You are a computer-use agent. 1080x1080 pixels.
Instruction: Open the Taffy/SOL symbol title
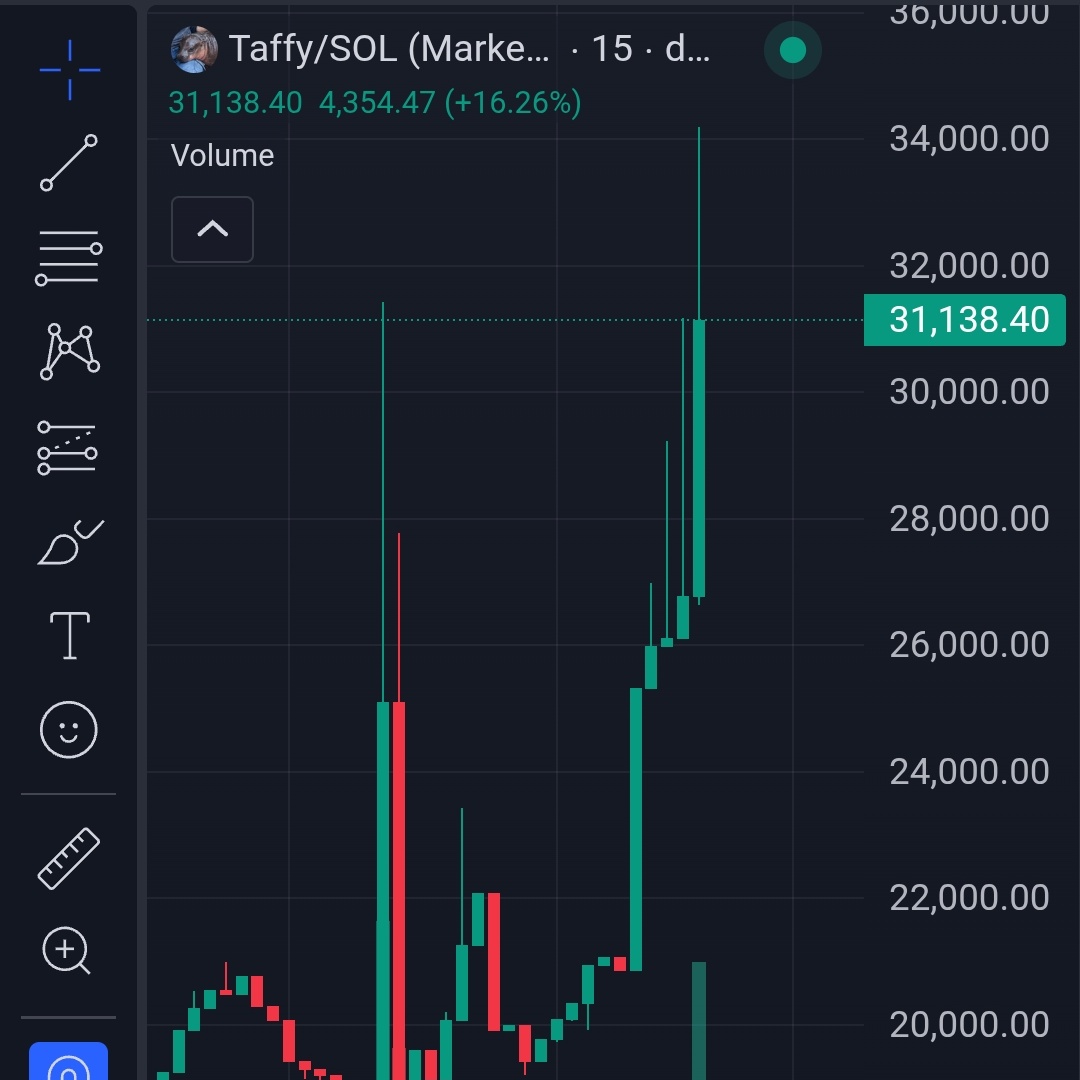[389, 49]
